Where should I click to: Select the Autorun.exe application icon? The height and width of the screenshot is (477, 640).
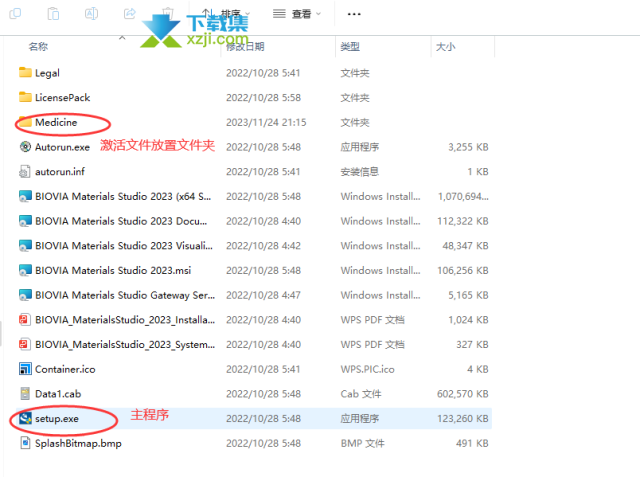click(25, 146)
